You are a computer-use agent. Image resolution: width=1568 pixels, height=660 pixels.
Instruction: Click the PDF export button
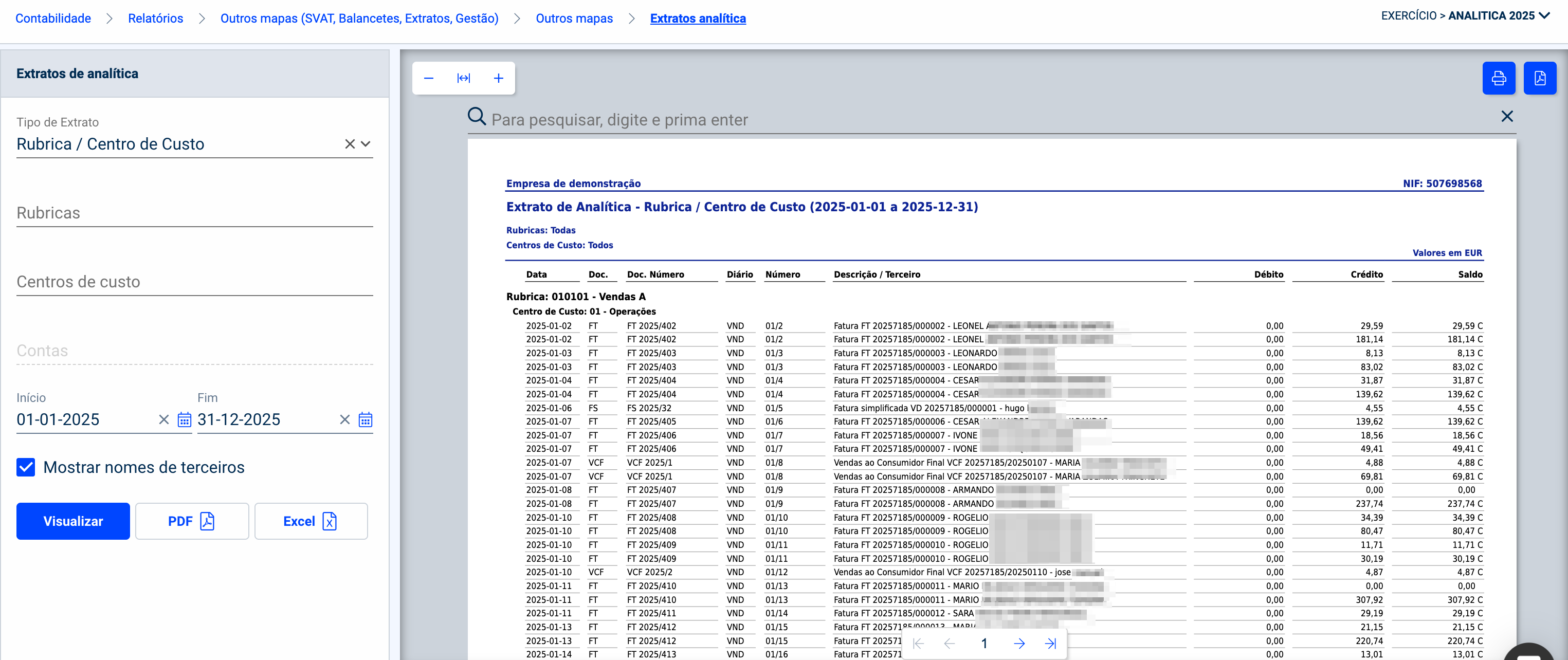point(192,521)
